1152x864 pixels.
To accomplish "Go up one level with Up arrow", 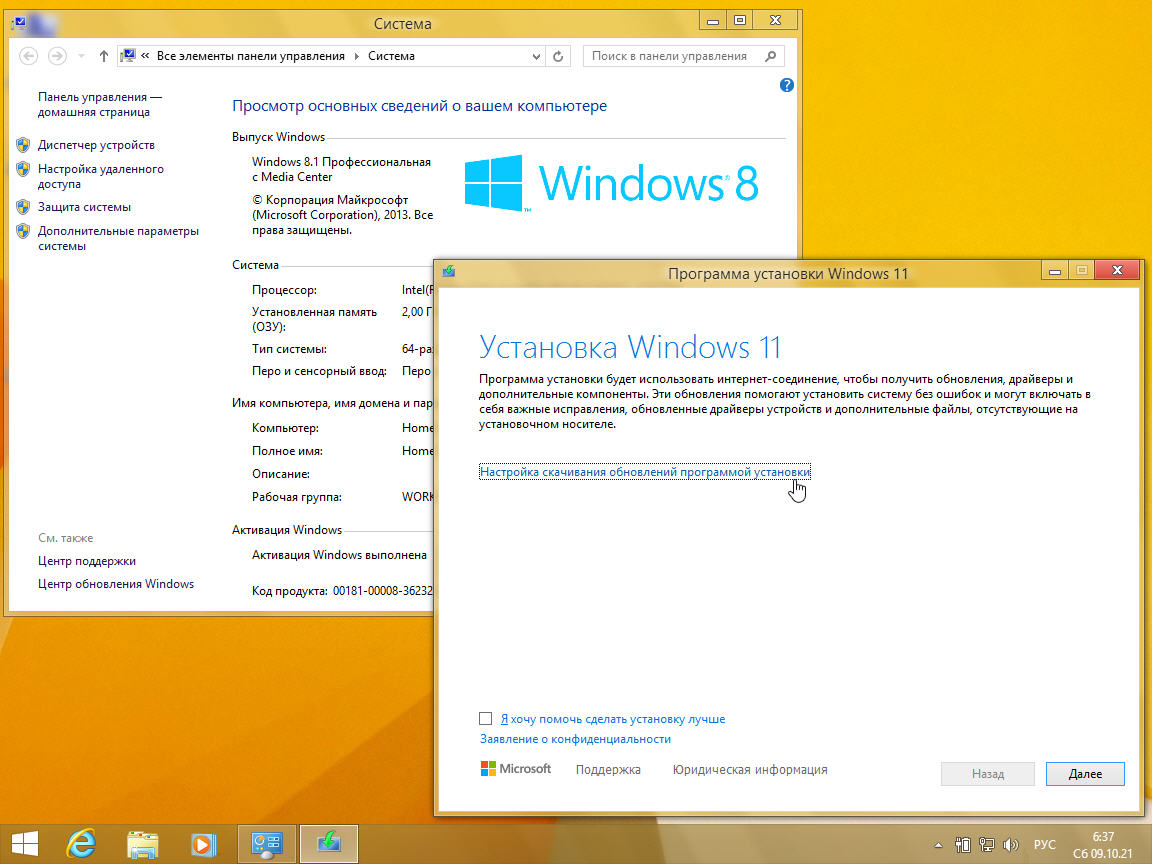I will (104, 56).
